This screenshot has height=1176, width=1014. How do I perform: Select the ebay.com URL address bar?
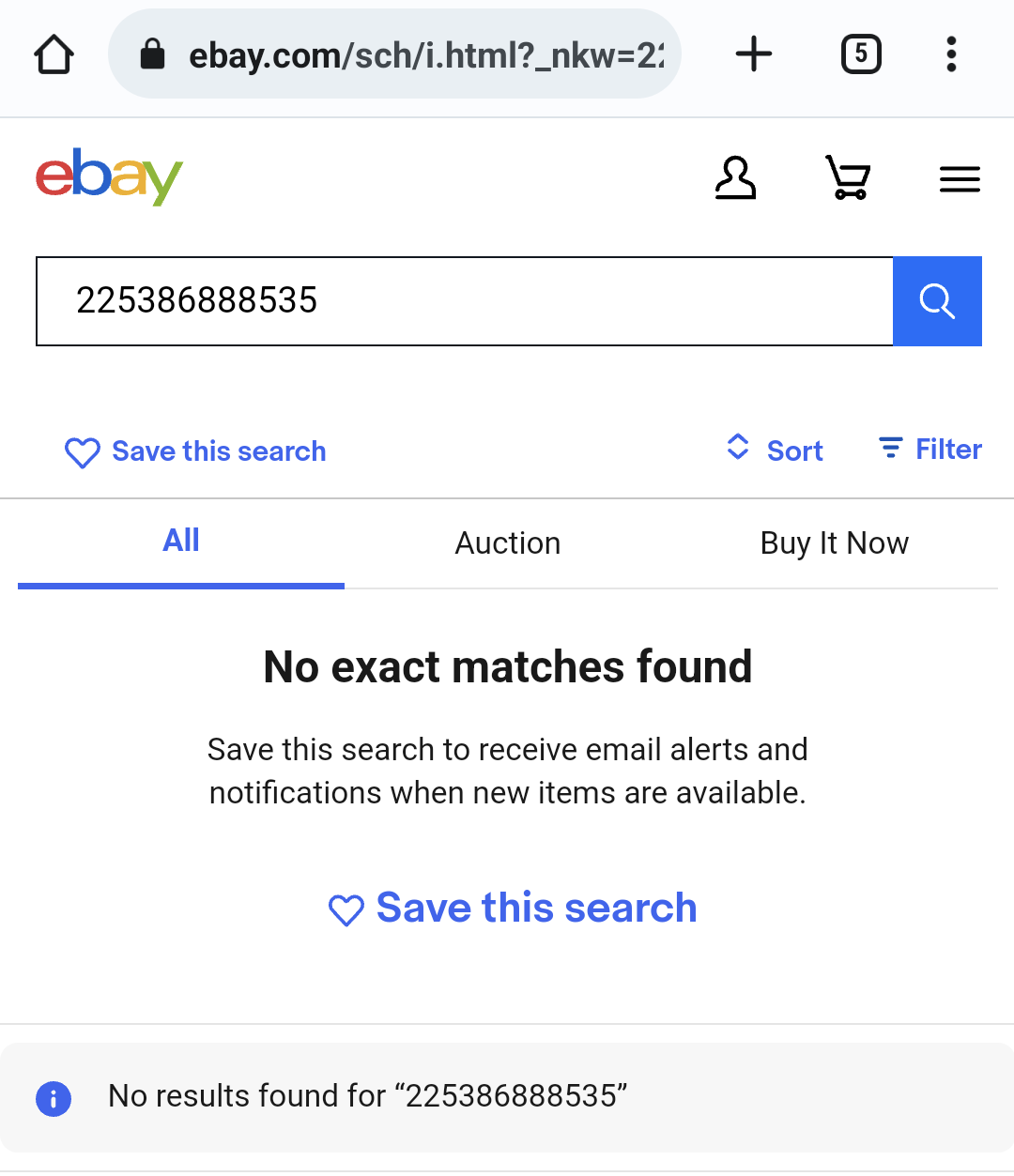[x=394, y=54]
